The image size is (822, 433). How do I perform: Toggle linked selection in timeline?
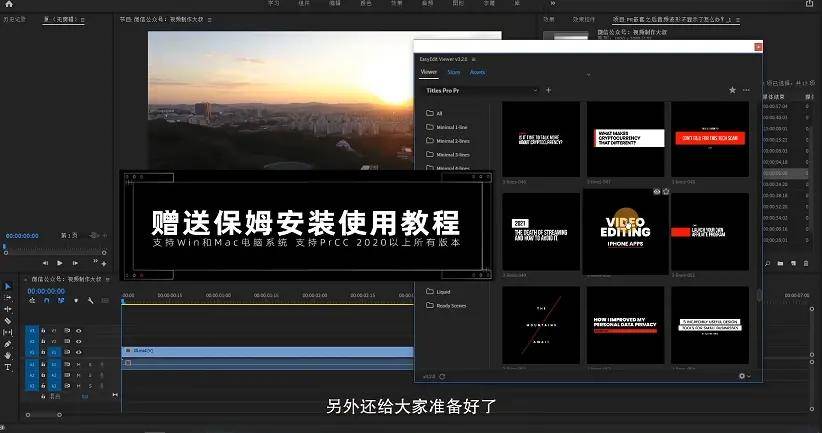coord(61,301)
